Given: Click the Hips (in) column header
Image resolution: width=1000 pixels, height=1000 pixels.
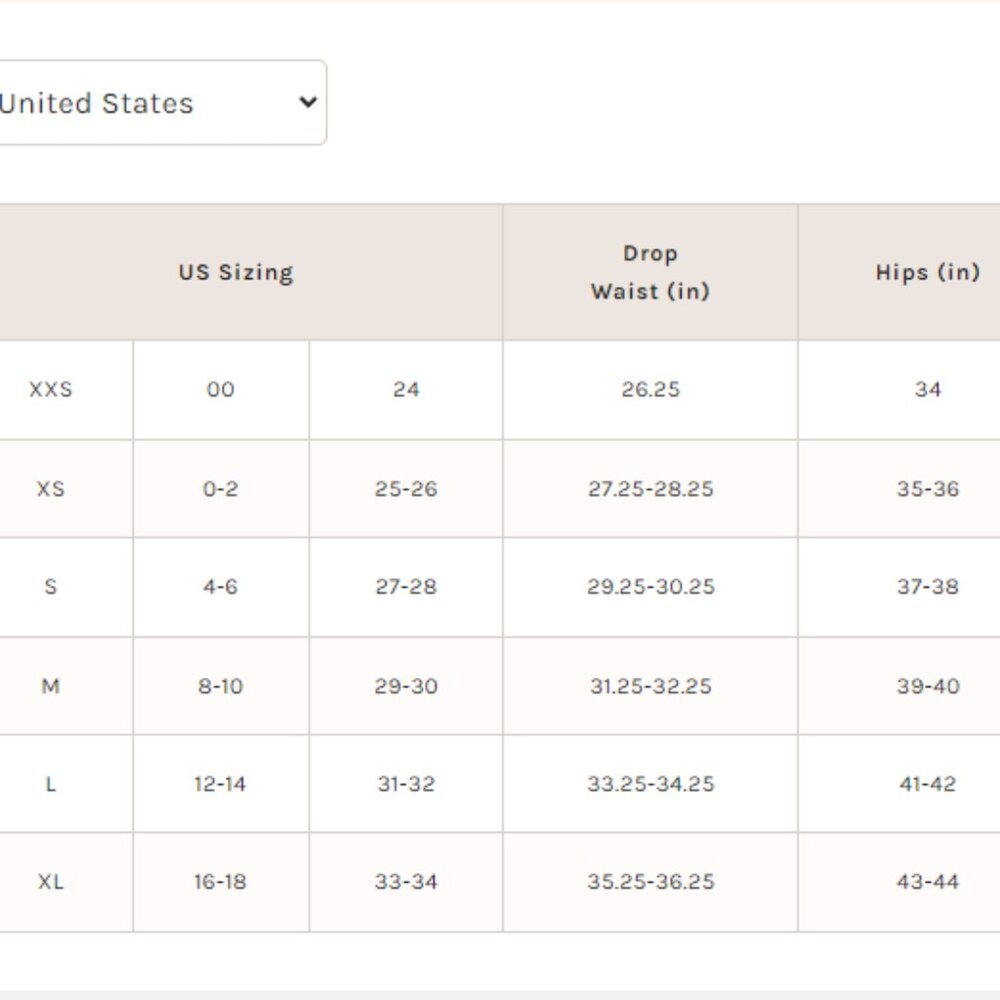Looking at the screenshot, I should 927,272.
